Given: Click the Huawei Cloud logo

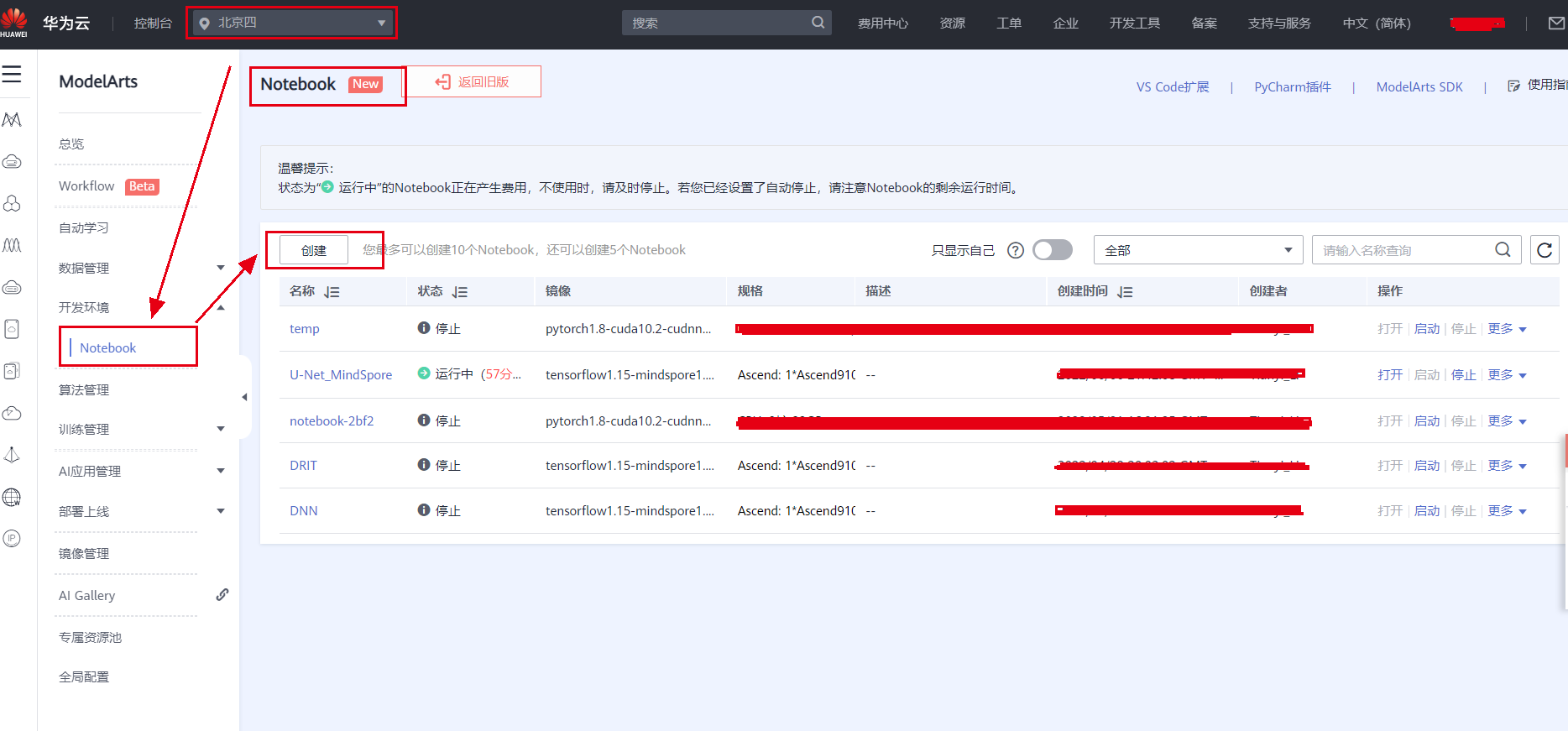Looking at the screenshot, I should click(x=13, y=23).
